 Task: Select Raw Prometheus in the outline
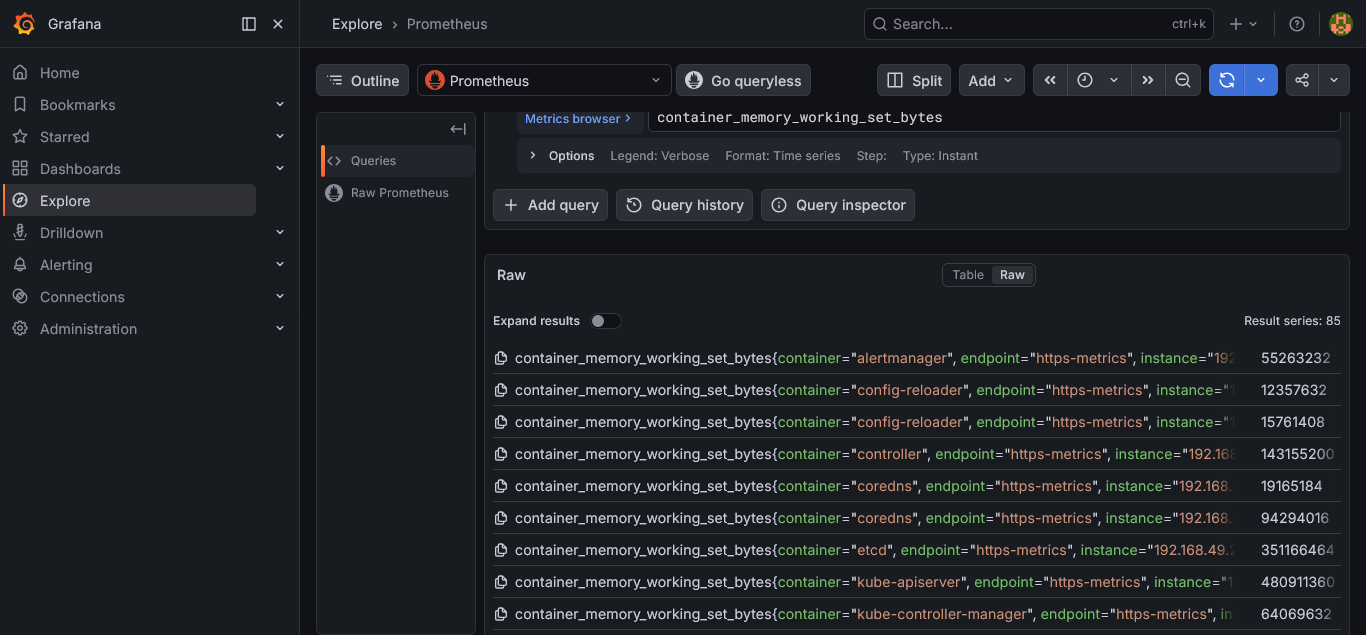pos(398,193)
